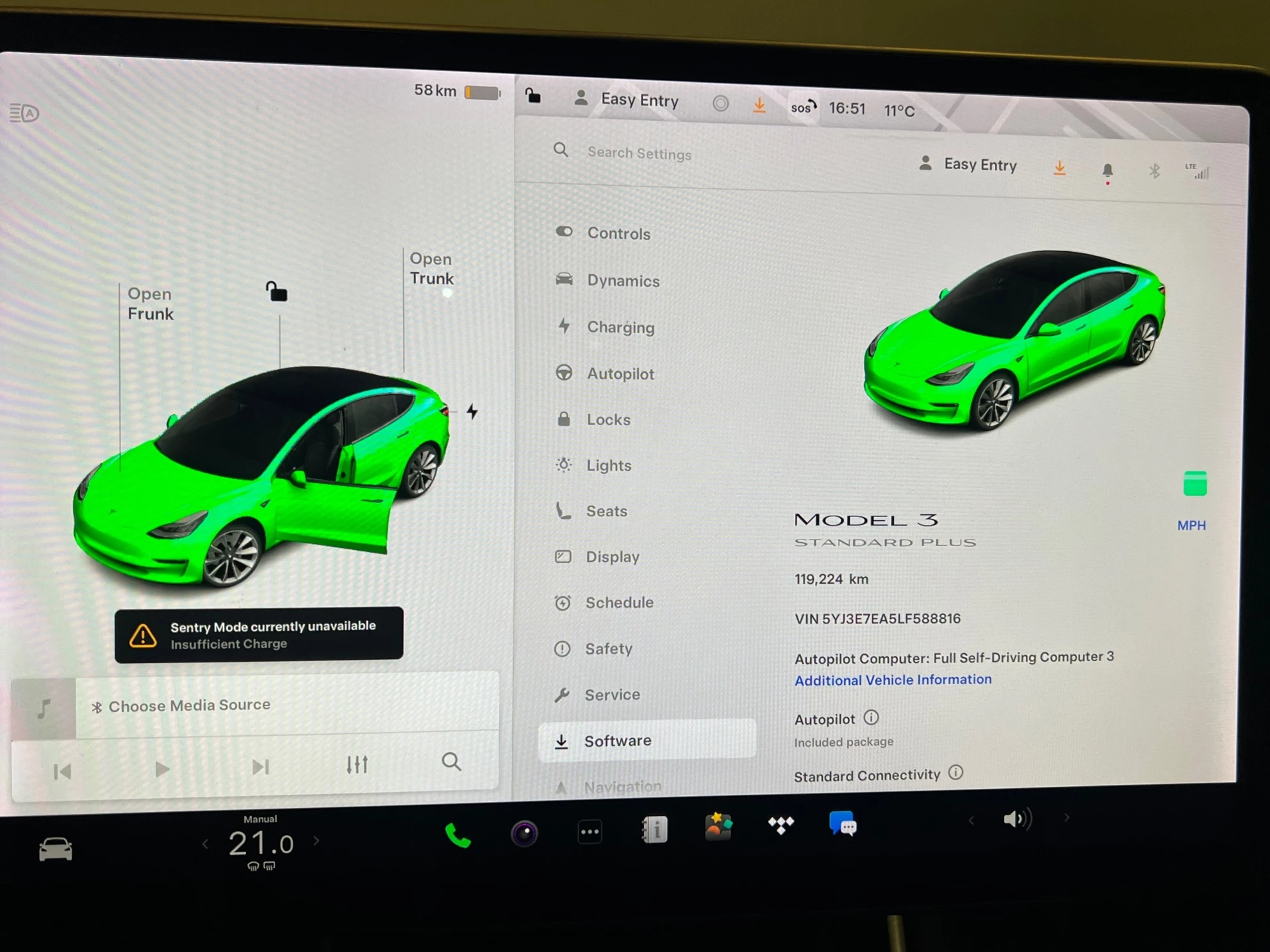1270x952 pixels.
Task: Open media search magnifier icon
Action: pyautogui.click(x=451, y=762)
